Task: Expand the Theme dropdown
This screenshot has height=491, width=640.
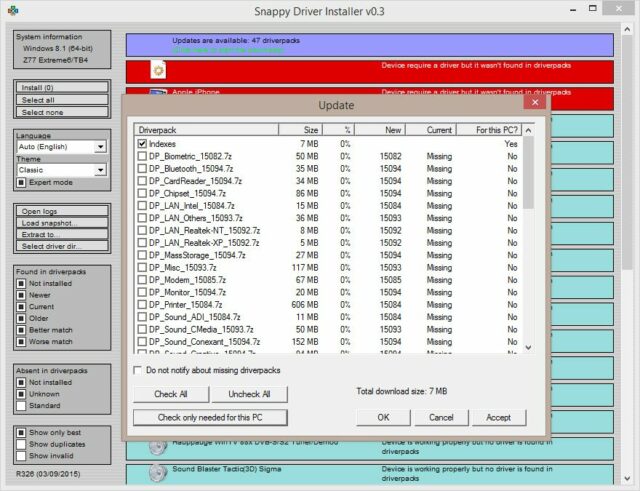Action: tap(100, 171)
